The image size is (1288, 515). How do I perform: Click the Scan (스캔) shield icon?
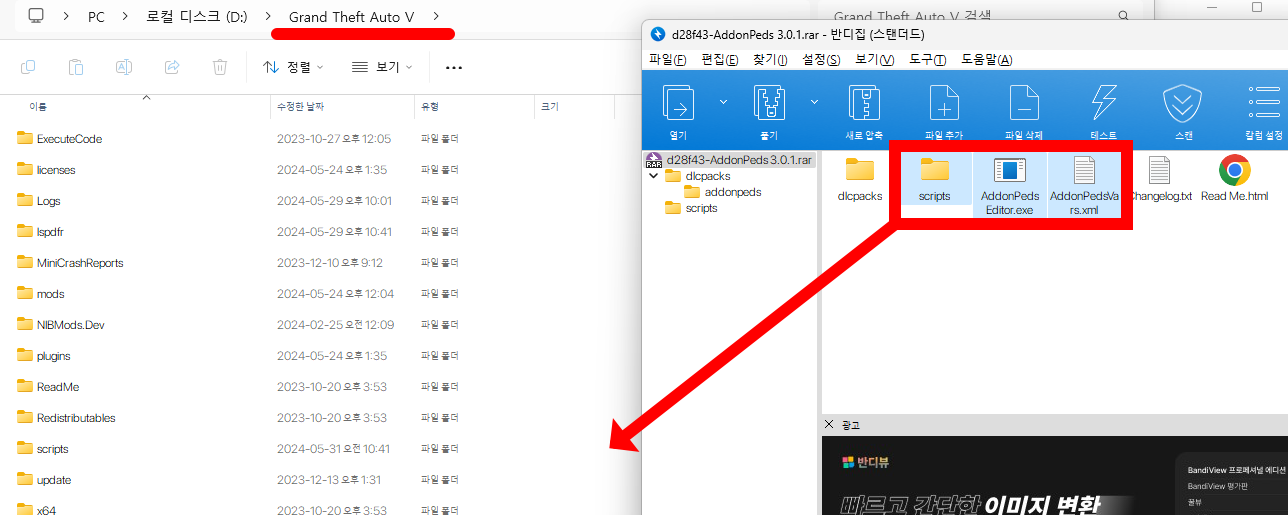1182,104
